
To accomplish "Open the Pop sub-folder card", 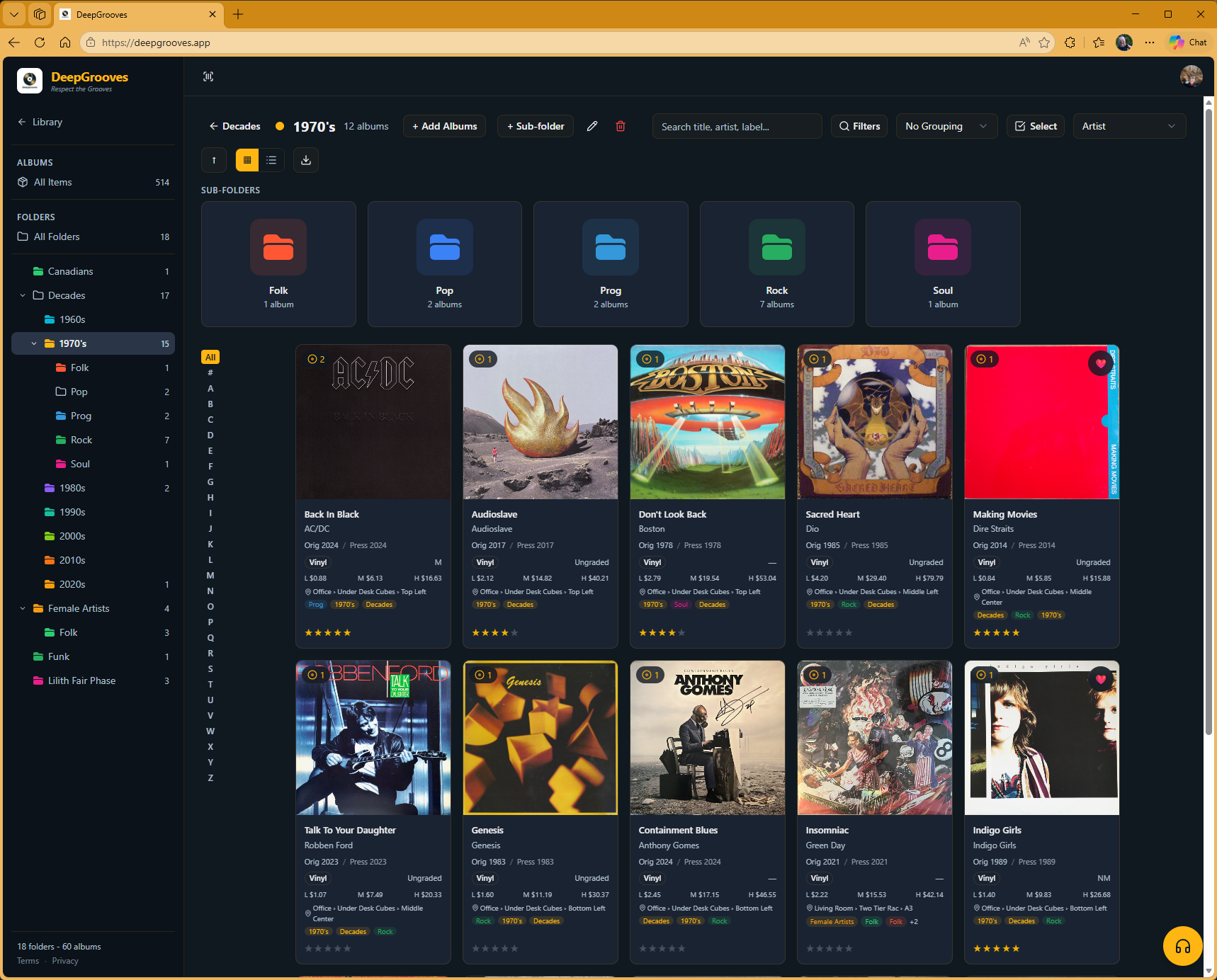I will click(x=445, y=264).
